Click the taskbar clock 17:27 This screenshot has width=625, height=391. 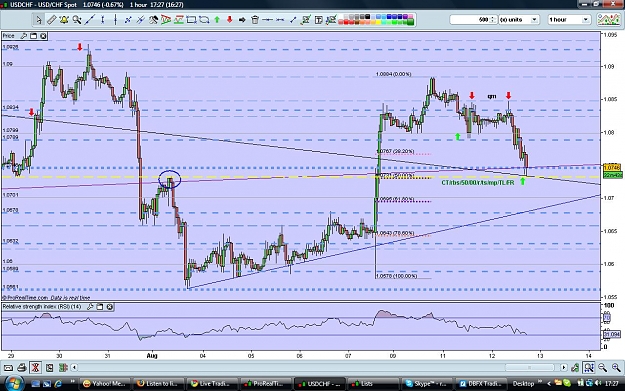[x=611, y=384]
